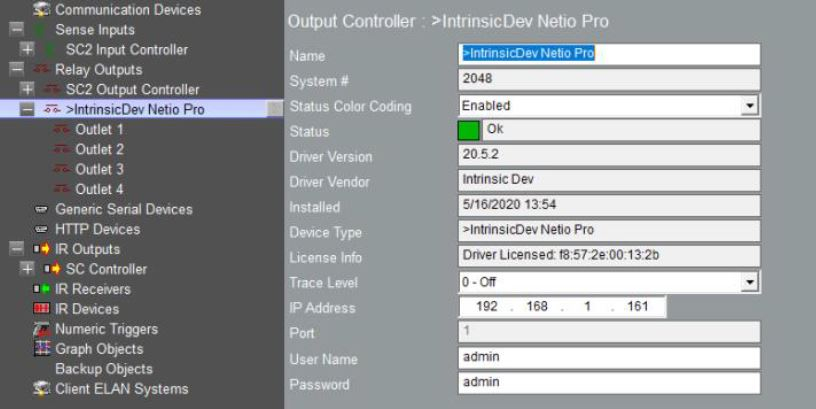Click the Client ELAN Systems icon
Viewport: 816px width, 409px height.
click(41, 388)
